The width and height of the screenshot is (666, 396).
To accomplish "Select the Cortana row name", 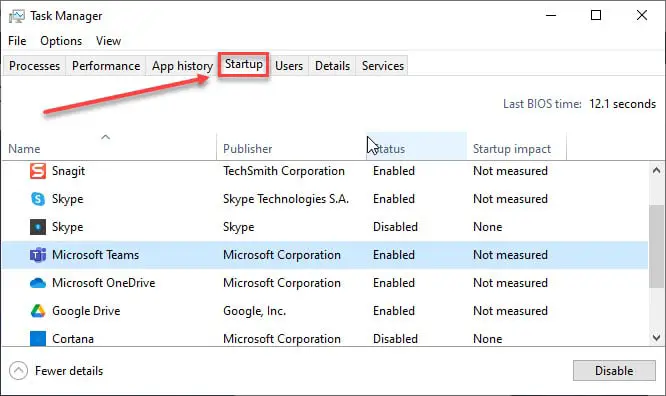I will coord(73,339).
